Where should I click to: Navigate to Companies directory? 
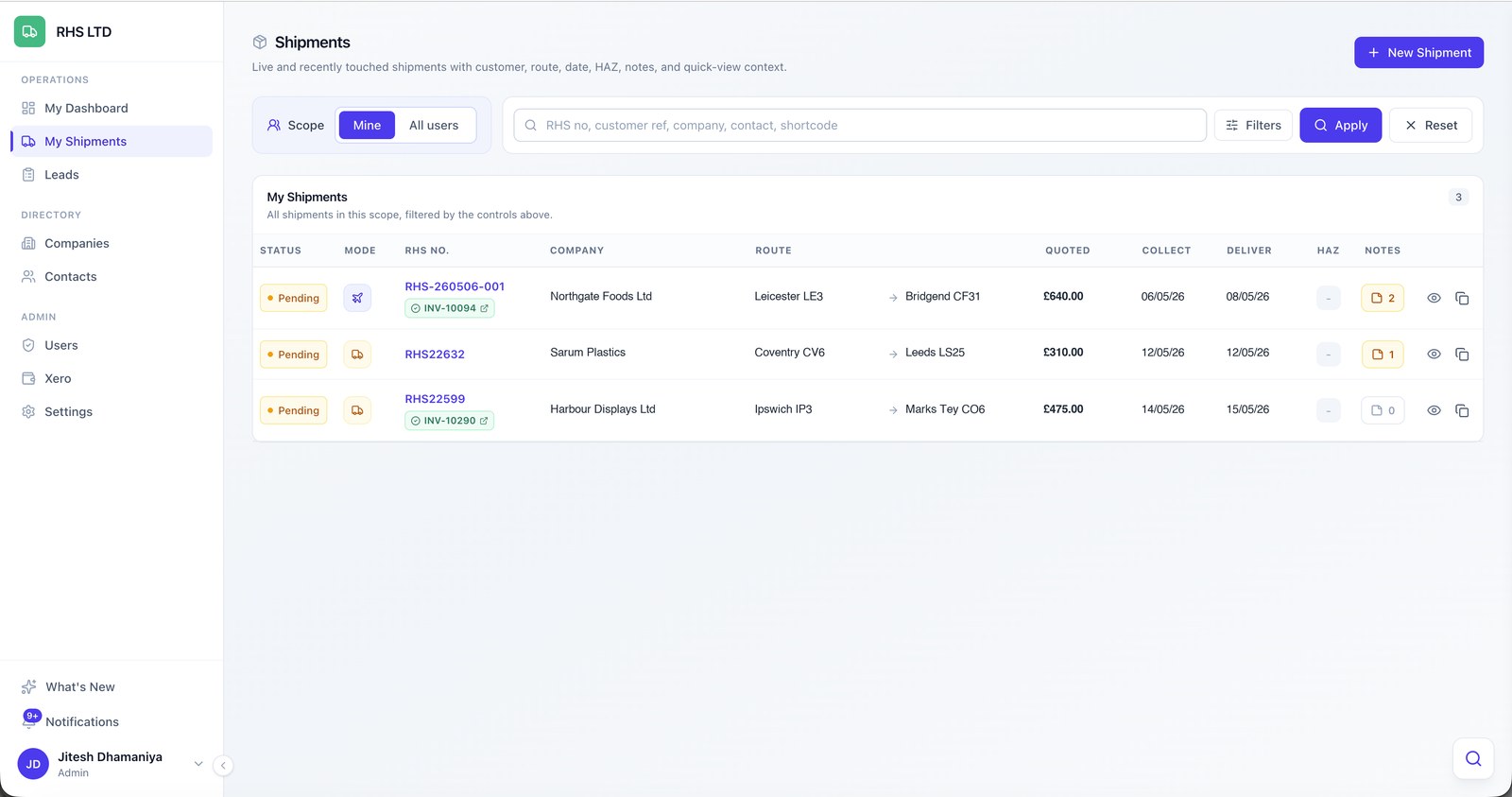112,243
